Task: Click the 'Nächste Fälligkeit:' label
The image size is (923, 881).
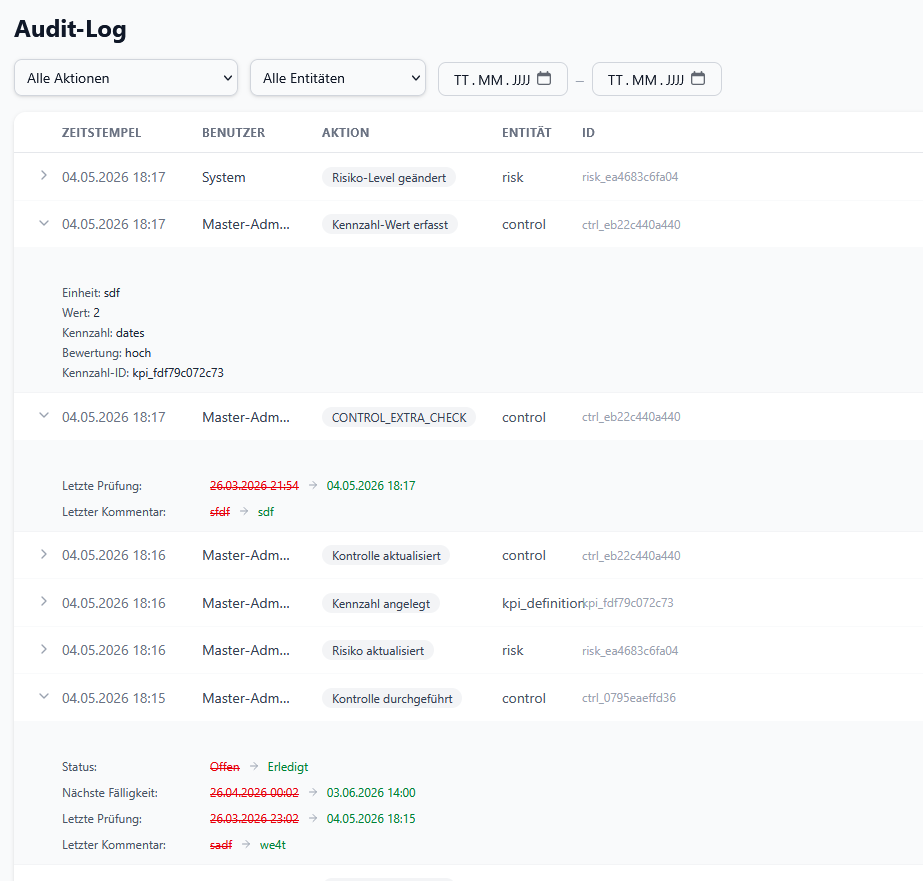Action: tap(109, 793)
